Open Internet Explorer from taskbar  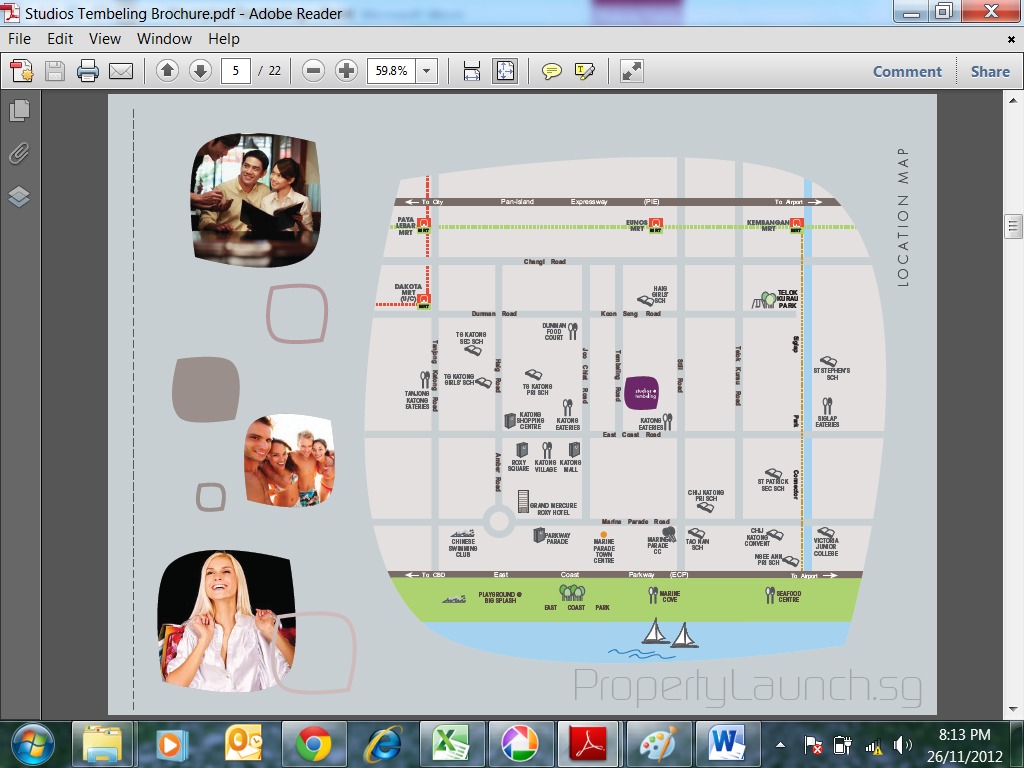[x=382, y=744]
